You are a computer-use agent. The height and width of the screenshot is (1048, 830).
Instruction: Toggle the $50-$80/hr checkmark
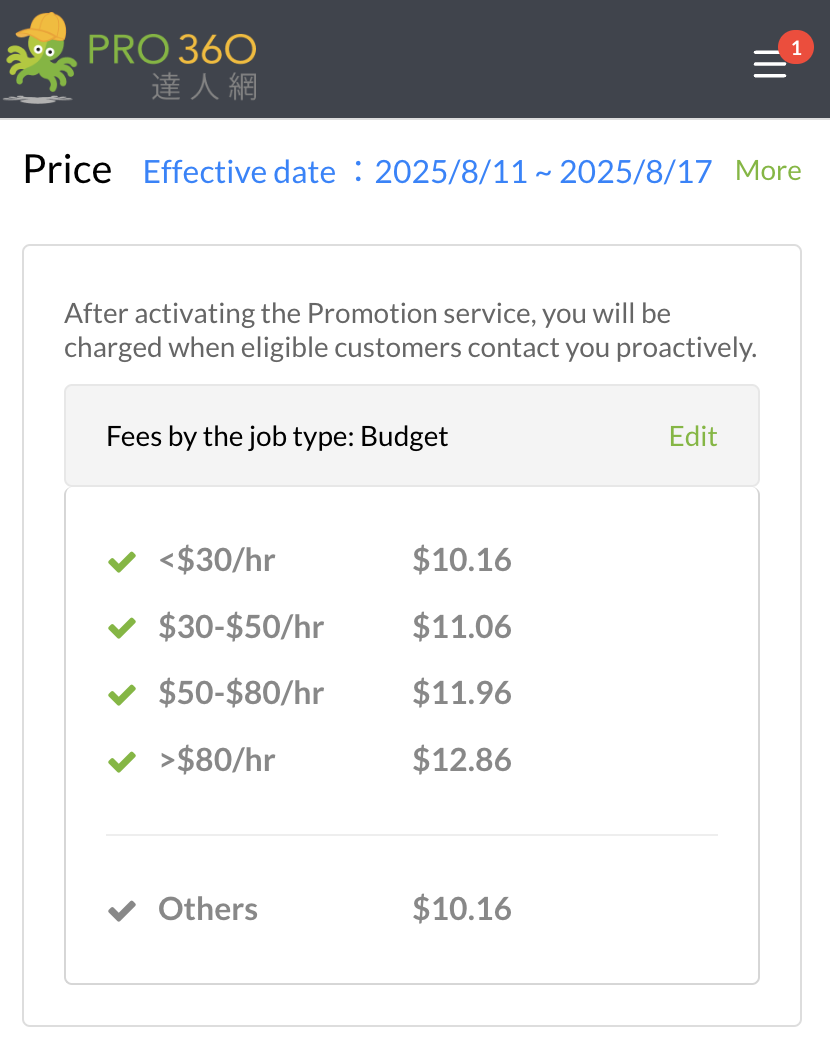(121, 695)
